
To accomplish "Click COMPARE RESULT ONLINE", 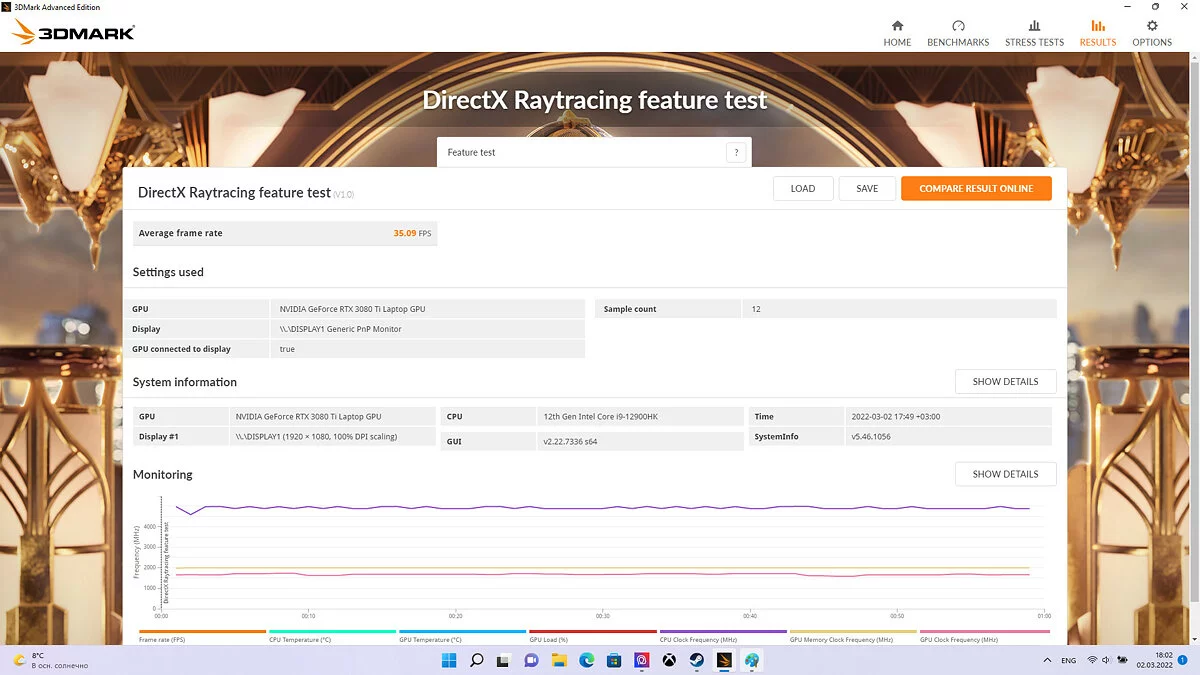I will tap(976, 188).
